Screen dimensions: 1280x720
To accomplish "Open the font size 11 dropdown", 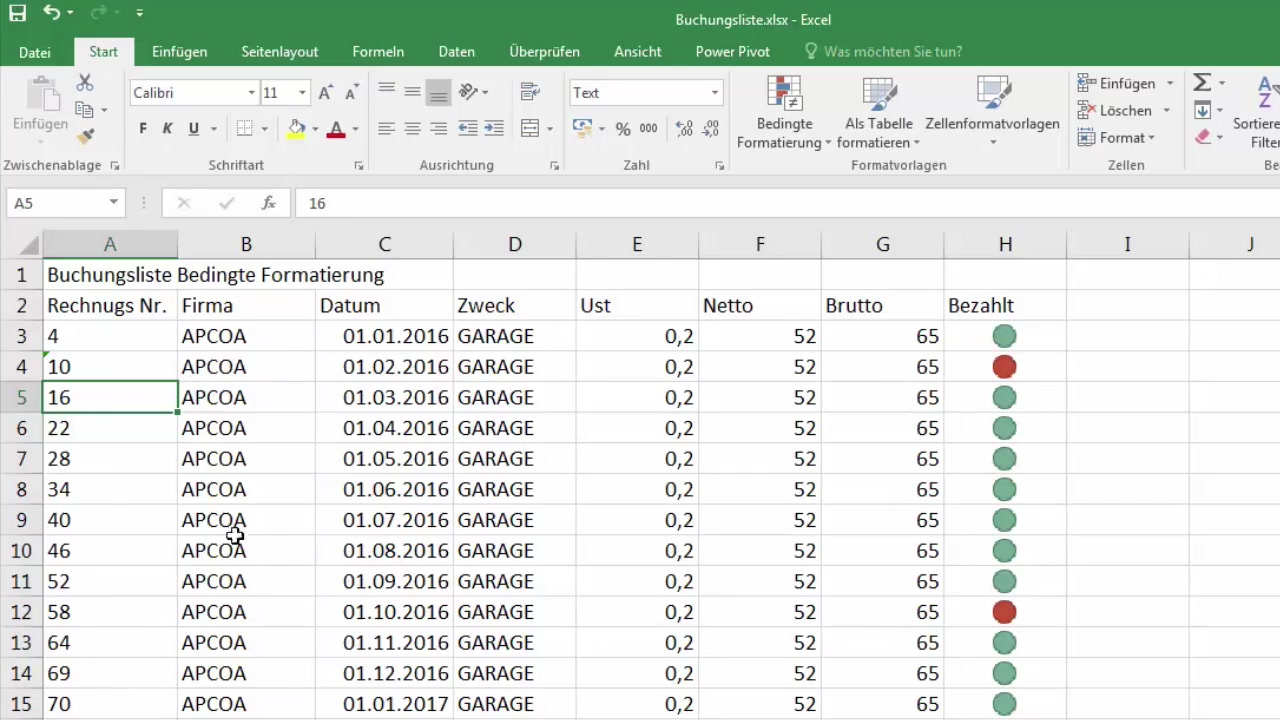I will [x=302, y=93].
